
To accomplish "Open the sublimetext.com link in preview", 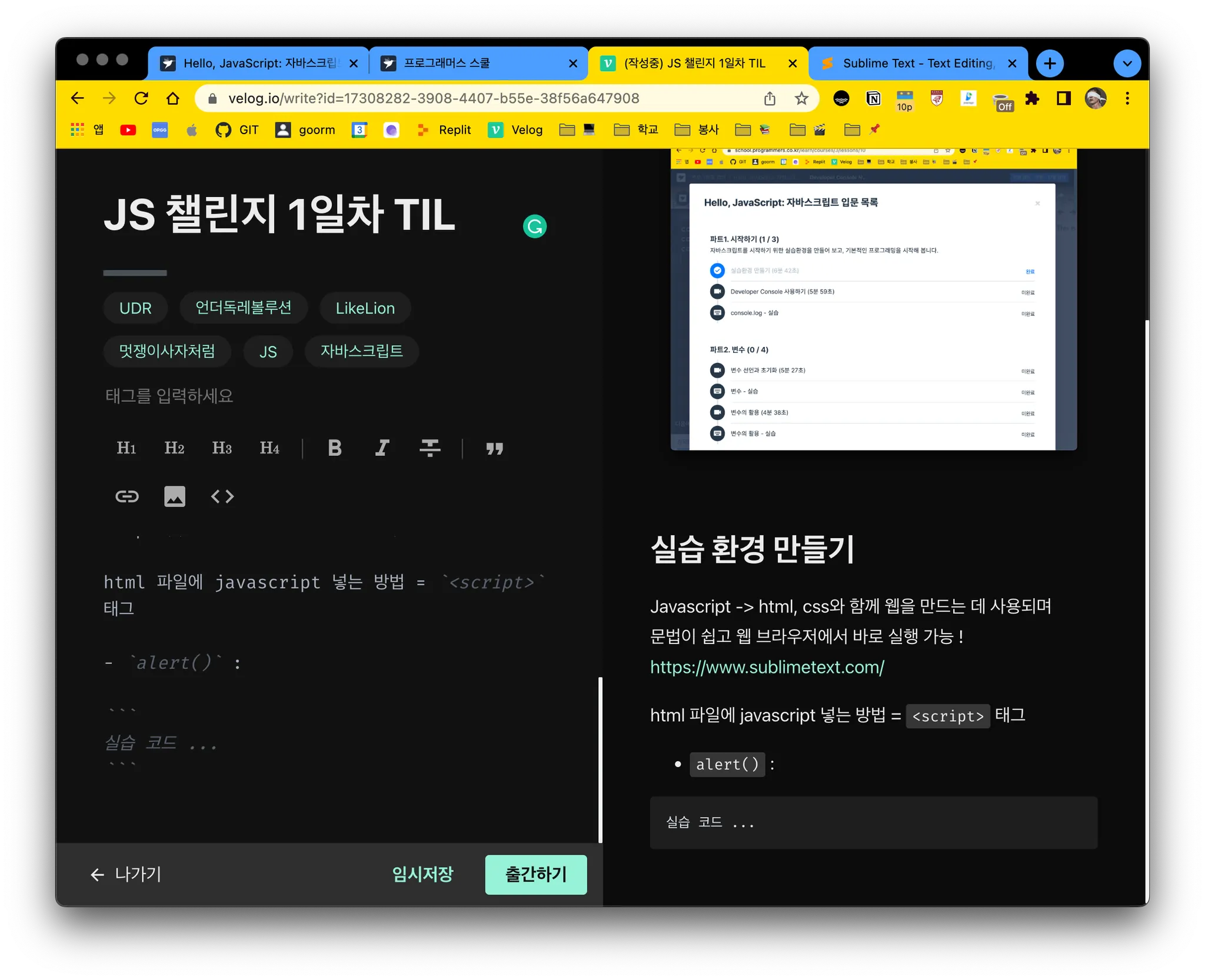I will click(767, 667).
